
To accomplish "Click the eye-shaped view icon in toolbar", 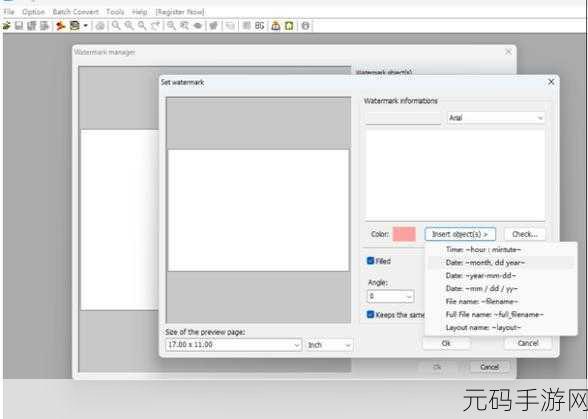I will 198,26.
